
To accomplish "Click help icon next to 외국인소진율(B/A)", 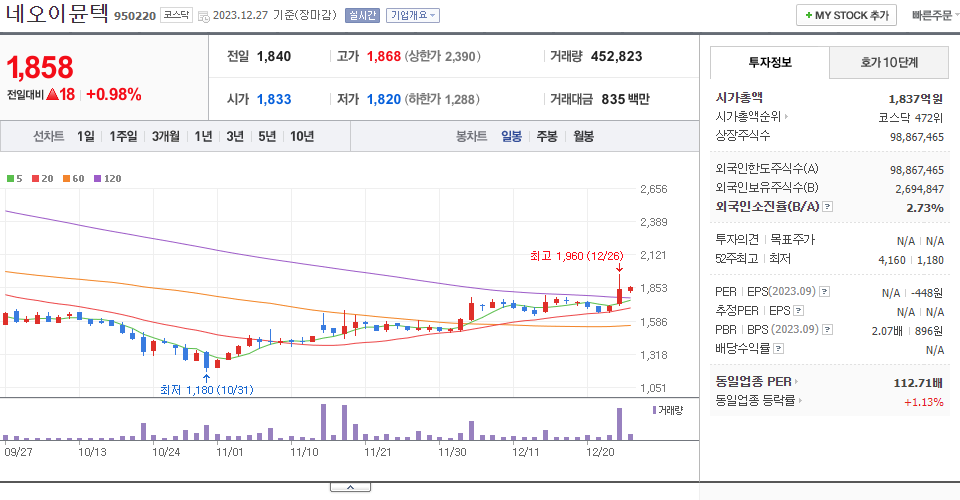I will (827, 207).
